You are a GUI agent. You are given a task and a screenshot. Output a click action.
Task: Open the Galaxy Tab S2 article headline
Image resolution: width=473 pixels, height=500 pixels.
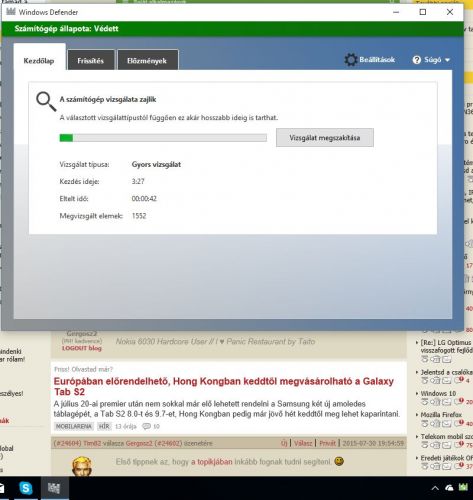click(224, 386)
